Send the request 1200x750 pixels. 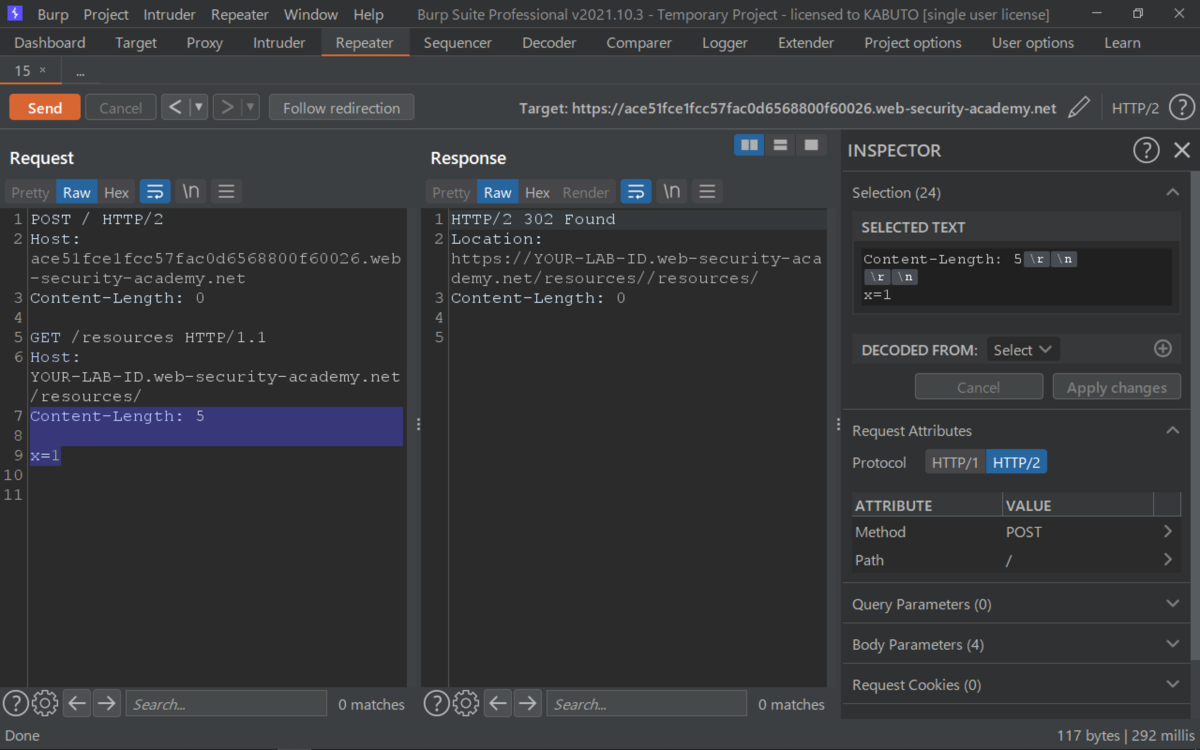45,108
